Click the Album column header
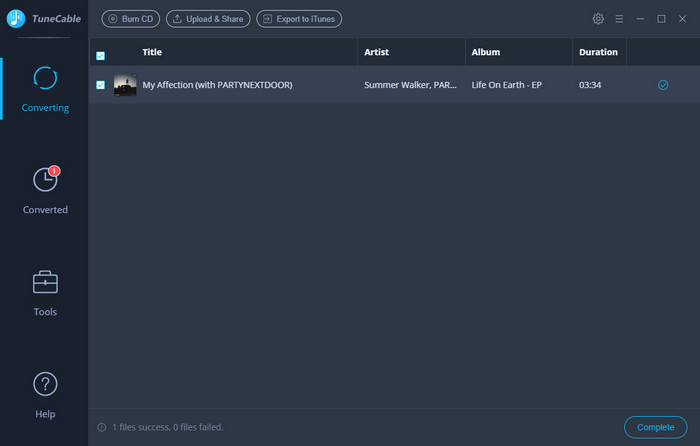This screenshot has height=446, width=700. click(486, 52)
